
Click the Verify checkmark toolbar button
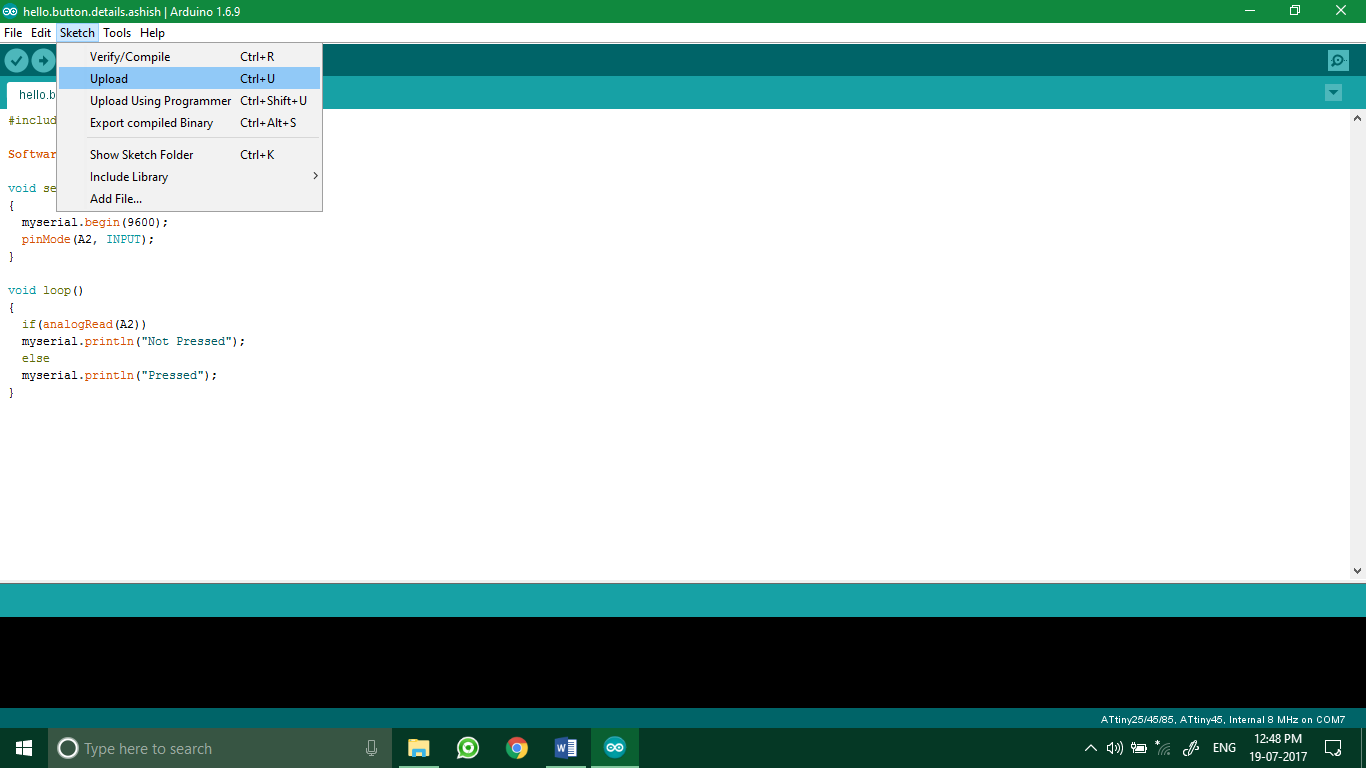(x=16, y=60)
